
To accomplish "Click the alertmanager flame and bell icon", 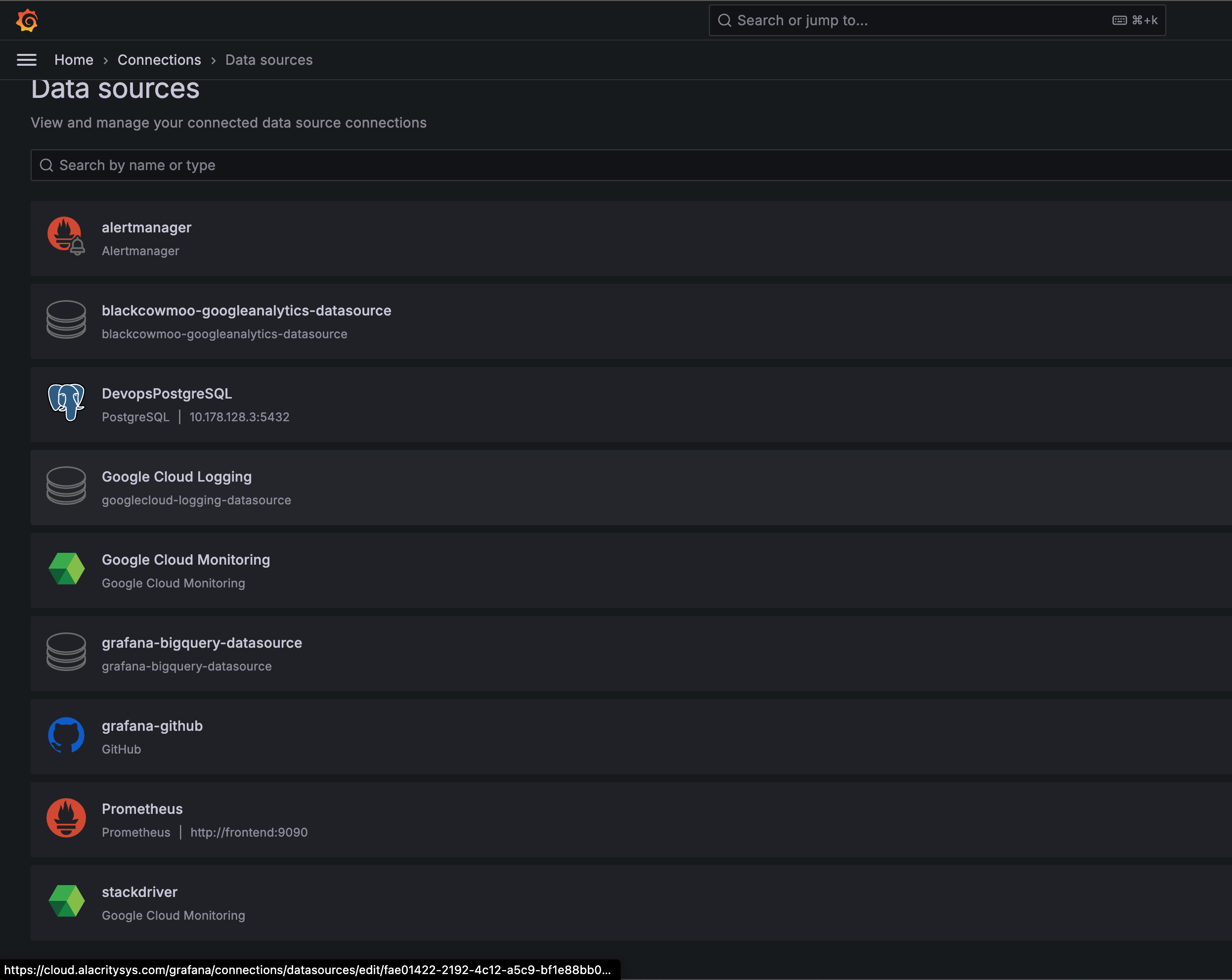I will coord(66,235).
